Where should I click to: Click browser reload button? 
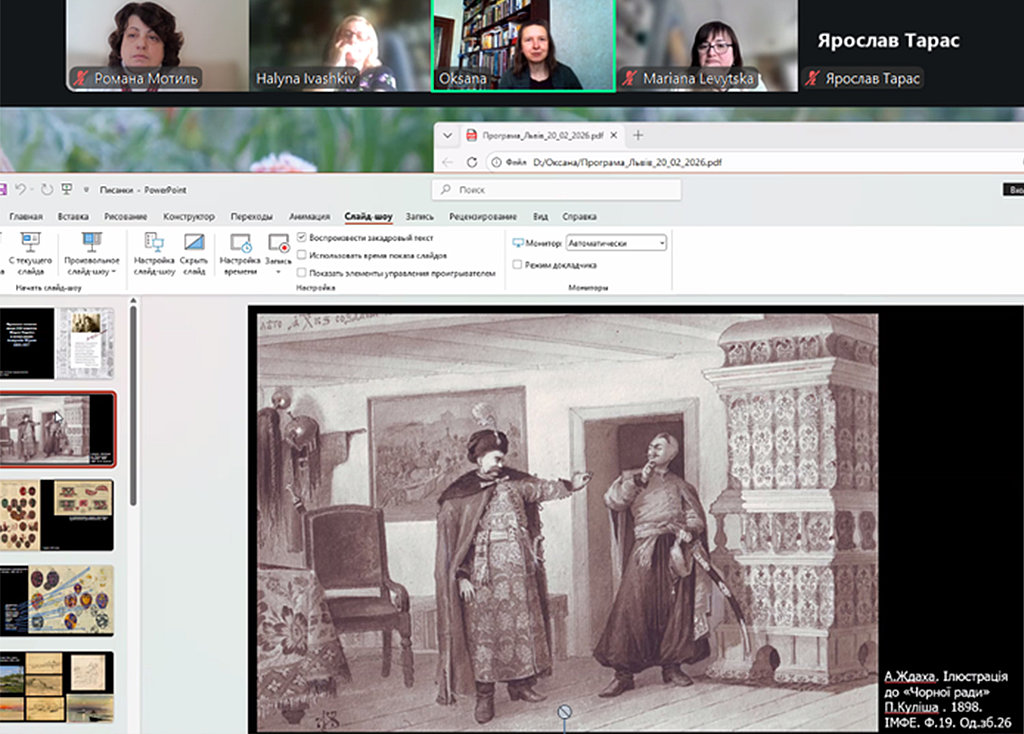tap(472, 162)
